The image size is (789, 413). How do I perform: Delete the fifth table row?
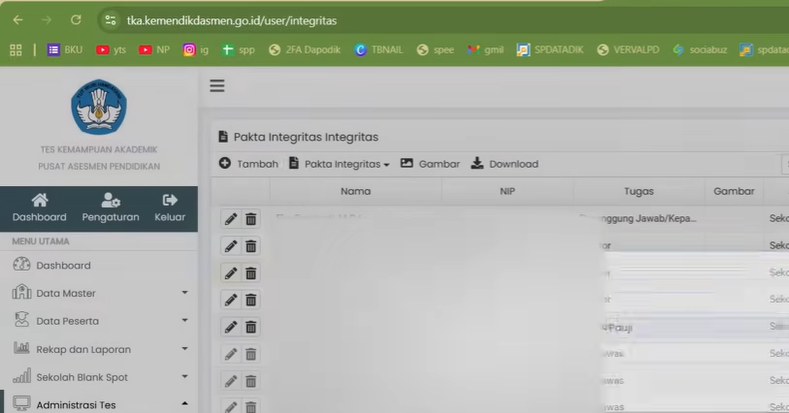(x=251, y=327)
